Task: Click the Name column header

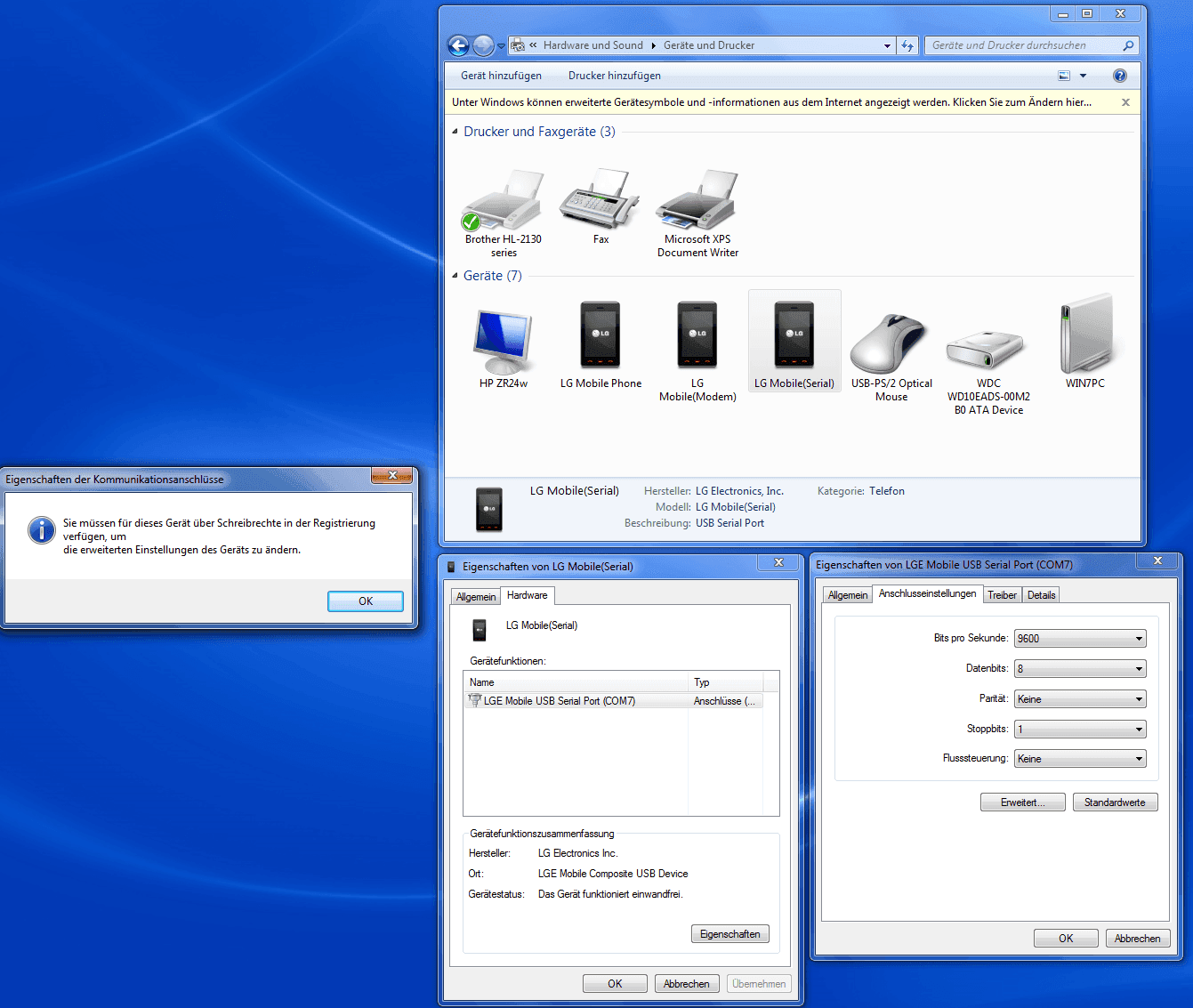Action: point(576,682)
